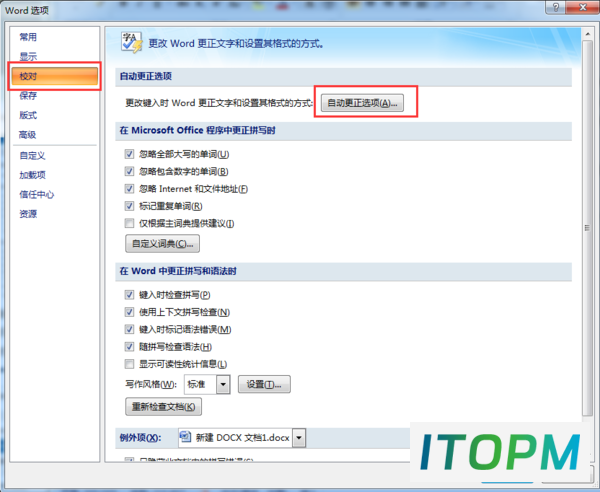
Task: Toggle 标记重复单词 checkbox
Action: tap(129, 206)
